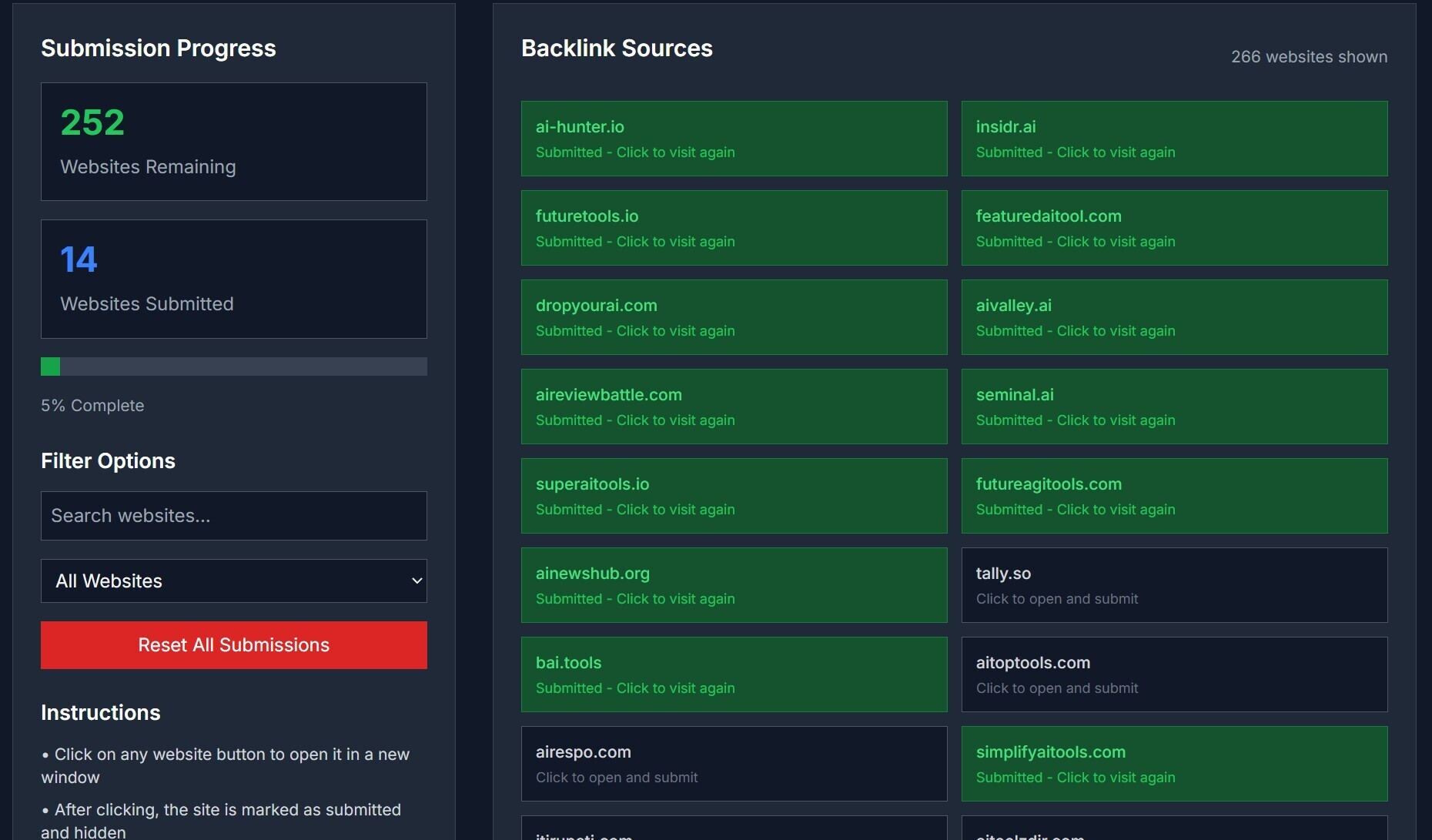
Task: Revisit the submitted insidr.ai site
Action: (1174, 139)
